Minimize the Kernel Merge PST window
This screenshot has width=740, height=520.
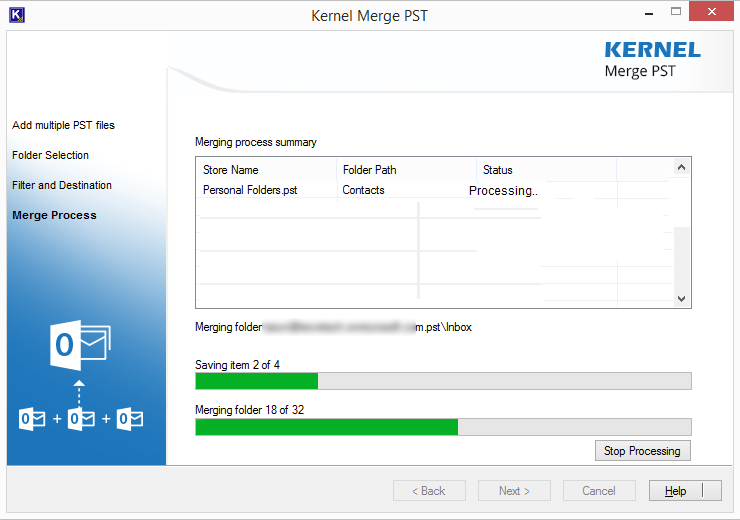coord(649,14)
